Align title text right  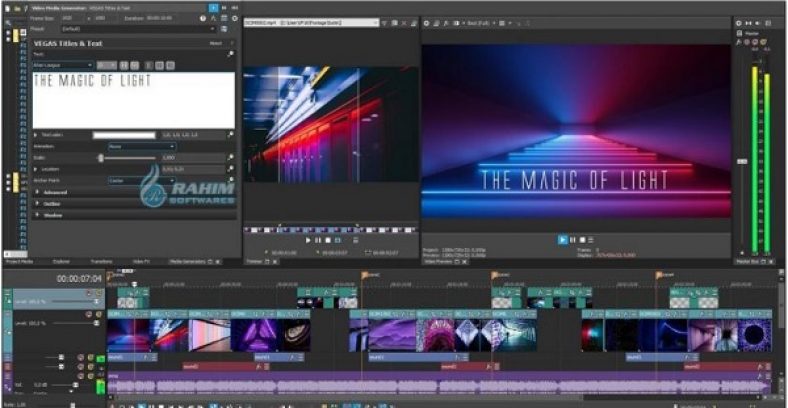pyautogui.click(x=170, y=65)
